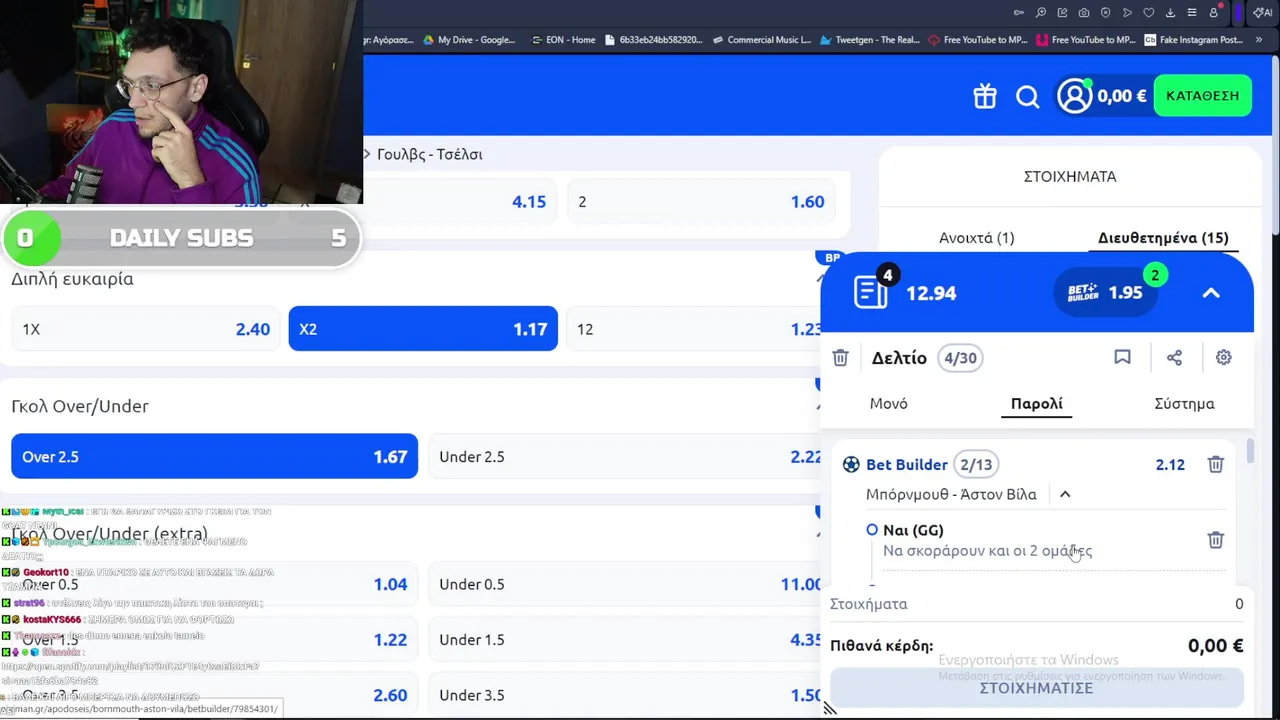The width and height of the screenshot is (1280, 720).
Task: Open the ad blocker shield icon
Action: click(1105, 13)
